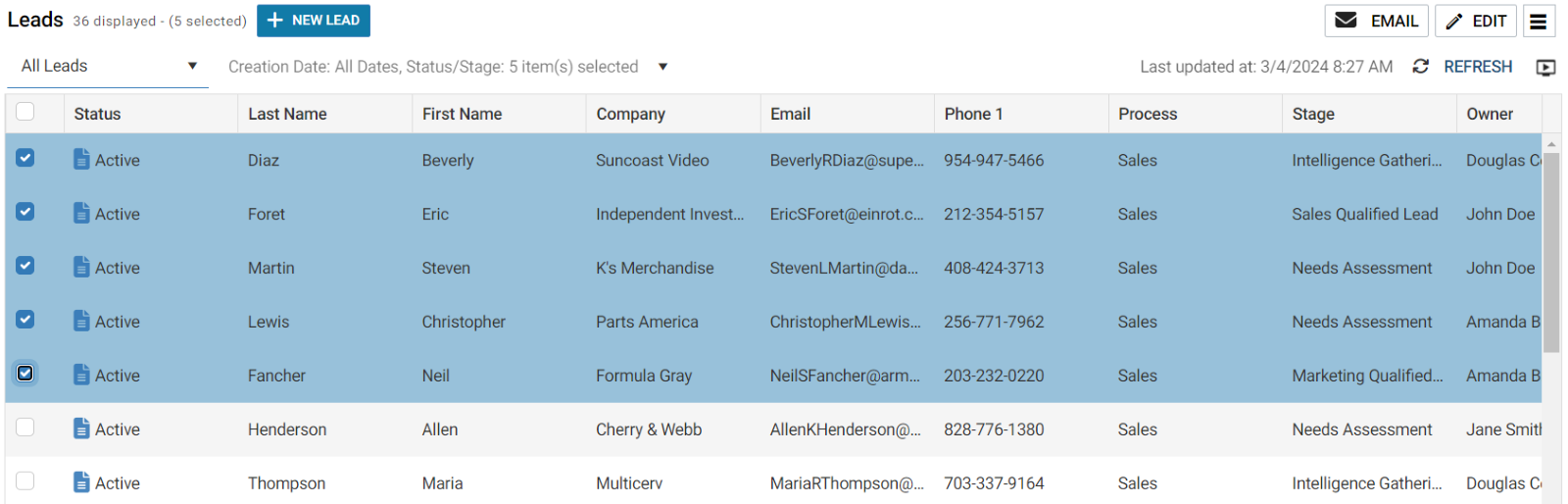Screen dimensions: 1568x504
Task: Click the New Lead button
Action: 314,21
